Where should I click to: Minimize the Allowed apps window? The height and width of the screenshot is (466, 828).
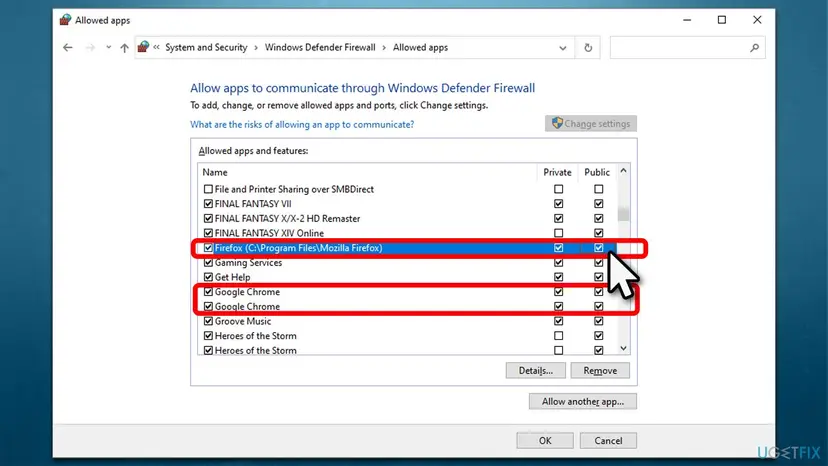coord(686,20)
